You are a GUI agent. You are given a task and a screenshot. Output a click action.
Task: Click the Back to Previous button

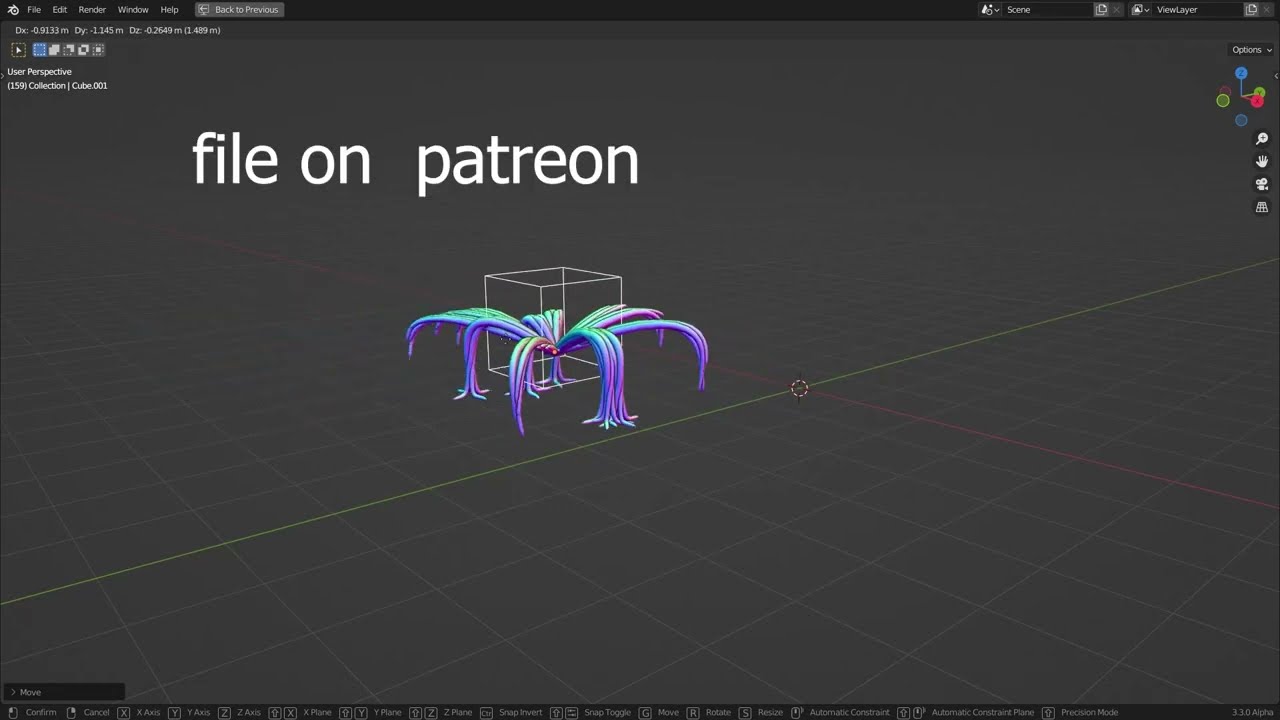tap(239, 9)
